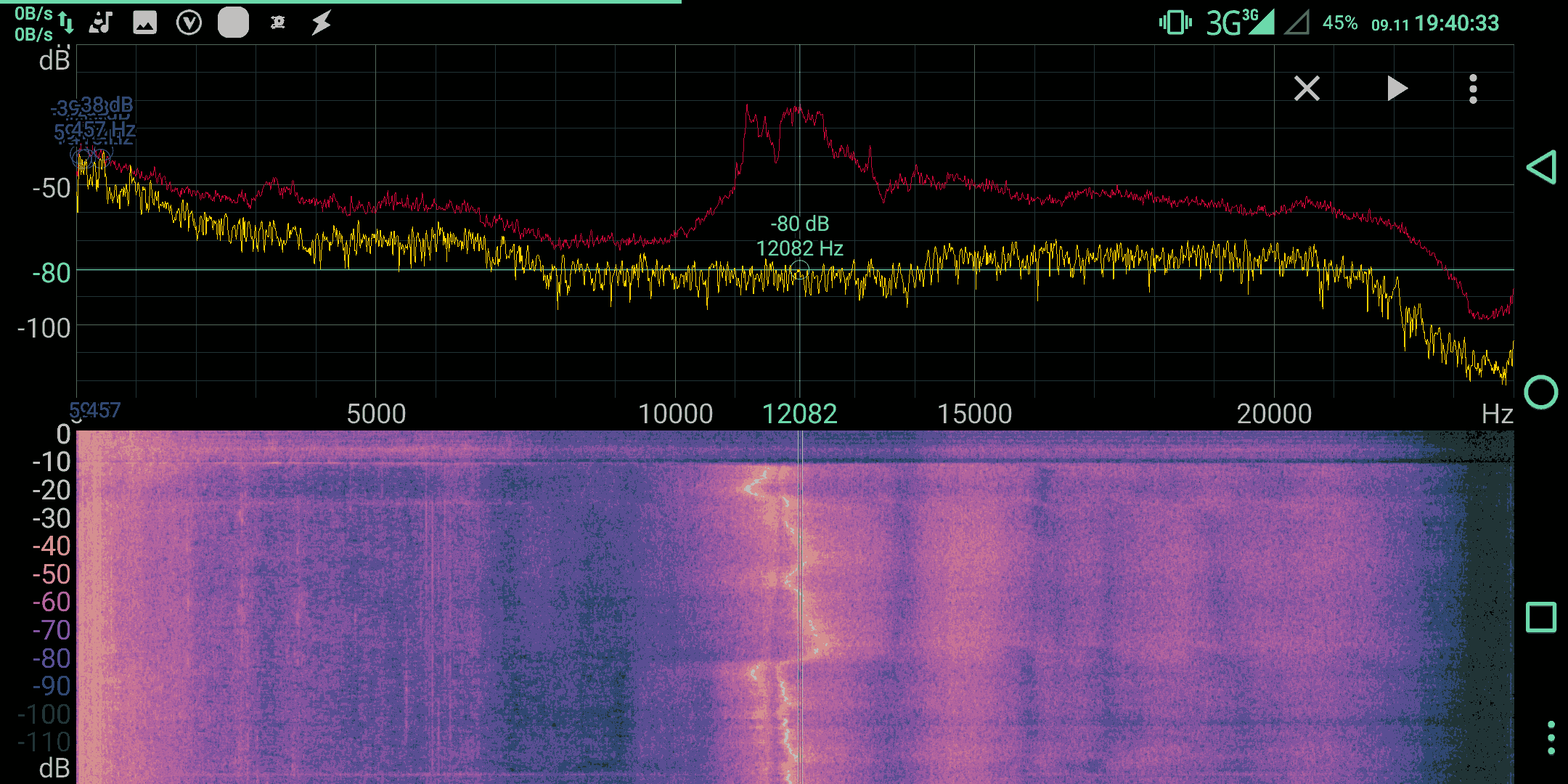Open the spectrum graph's three-dot overflow menu

tap(1473, 89)
